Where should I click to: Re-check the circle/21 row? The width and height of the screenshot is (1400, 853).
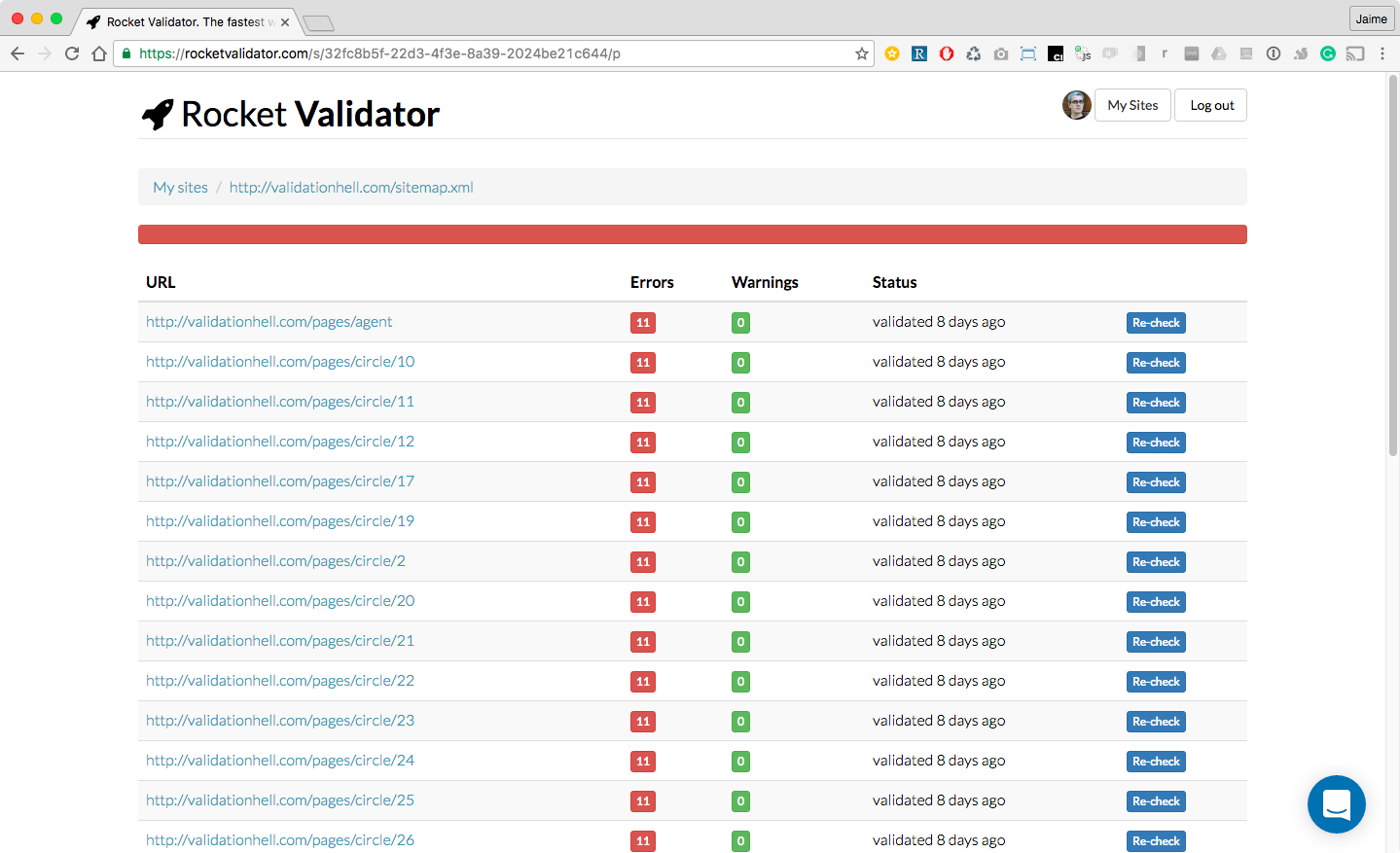pos(1156,642)
